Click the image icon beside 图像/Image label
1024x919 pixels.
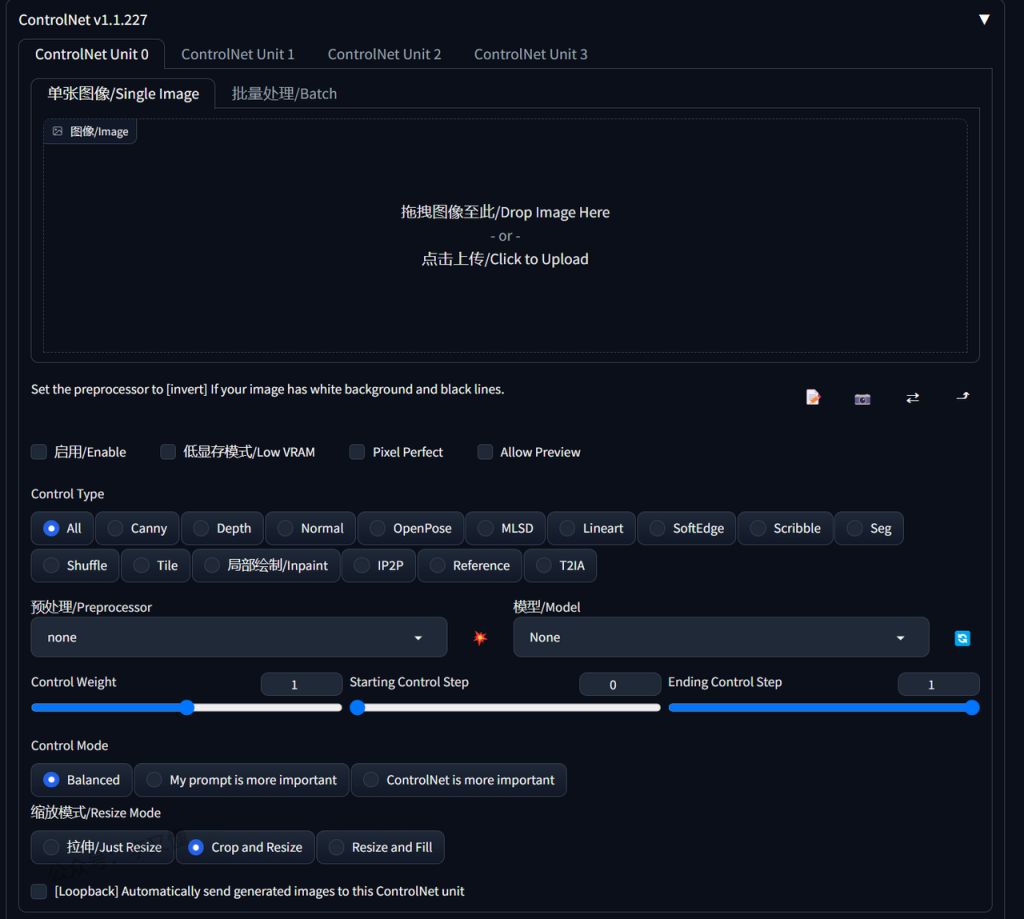tap(57, 131)
